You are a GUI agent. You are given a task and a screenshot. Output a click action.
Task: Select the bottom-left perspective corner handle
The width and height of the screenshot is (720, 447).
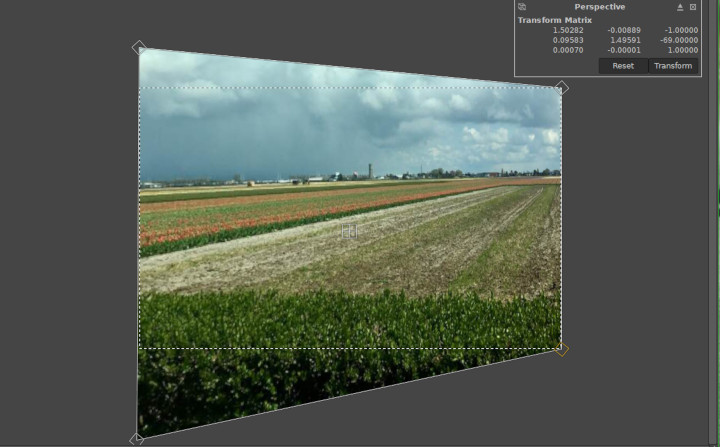(x=136, y=439)
